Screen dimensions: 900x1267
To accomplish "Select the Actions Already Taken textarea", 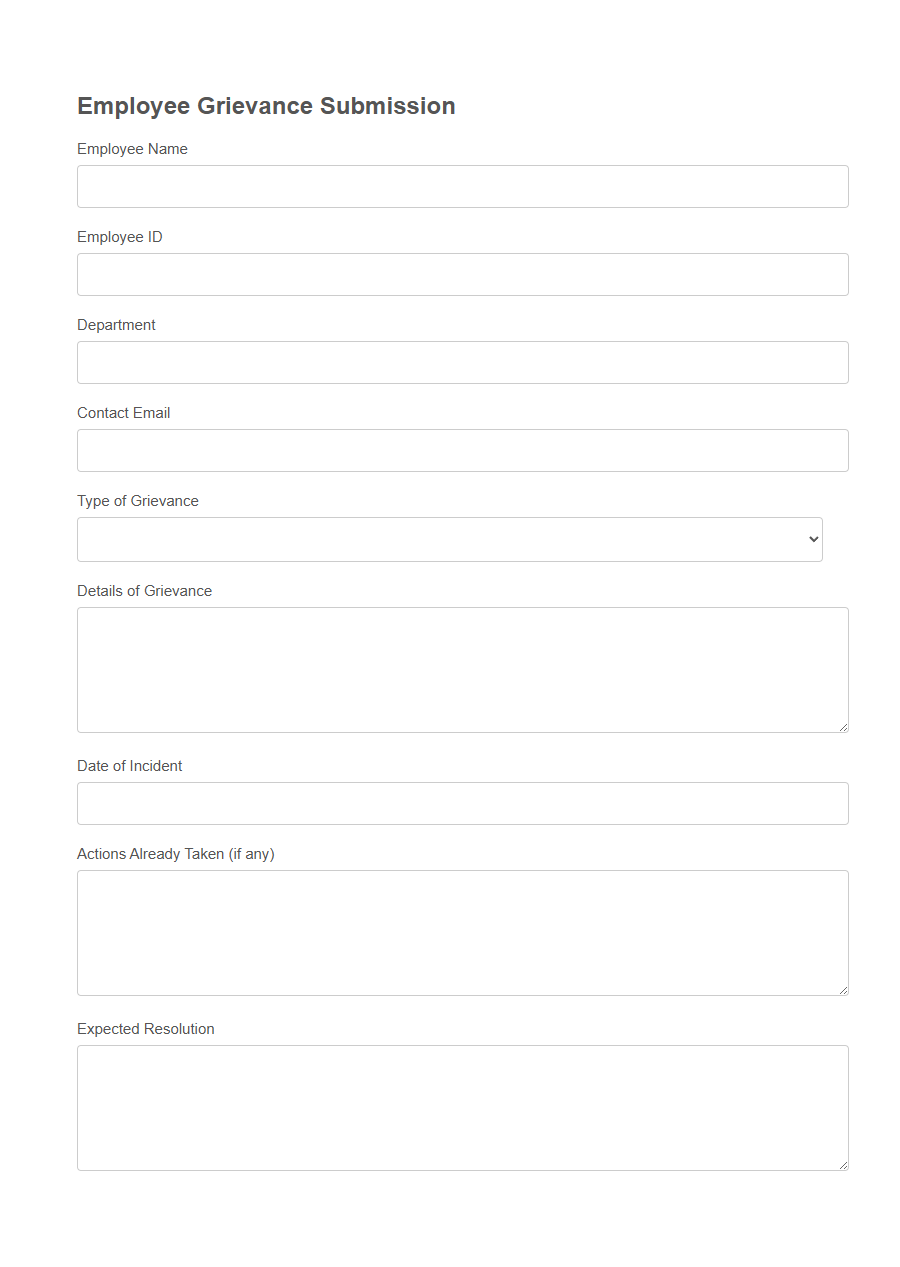I will click(x=462, y=930).
